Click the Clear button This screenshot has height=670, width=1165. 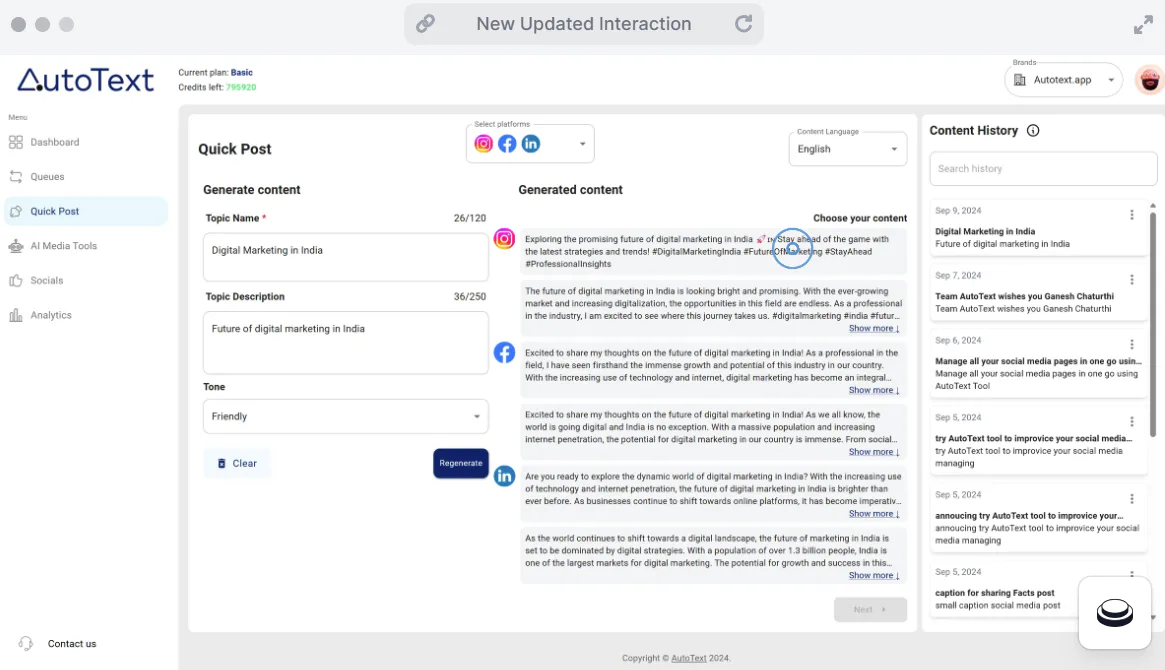(237, 462)
